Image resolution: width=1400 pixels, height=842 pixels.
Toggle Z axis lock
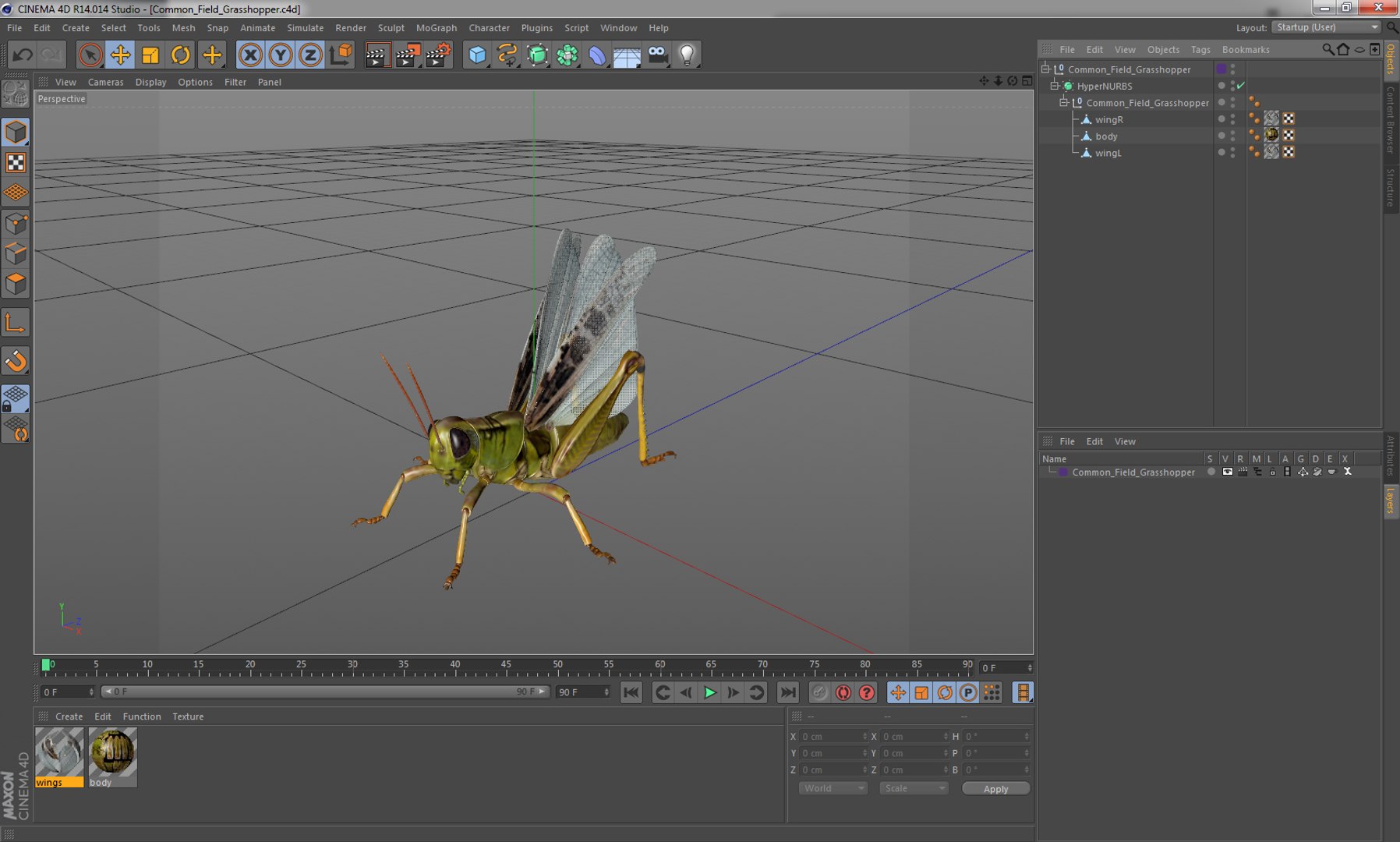(310, 55)
